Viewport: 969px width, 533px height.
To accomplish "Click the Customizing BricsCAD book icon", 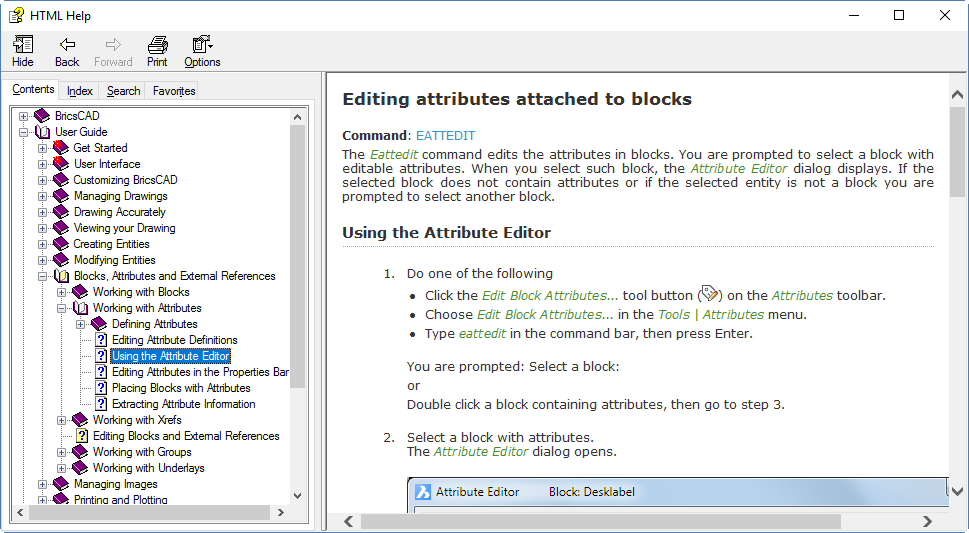I will click(x=61, y=180).
